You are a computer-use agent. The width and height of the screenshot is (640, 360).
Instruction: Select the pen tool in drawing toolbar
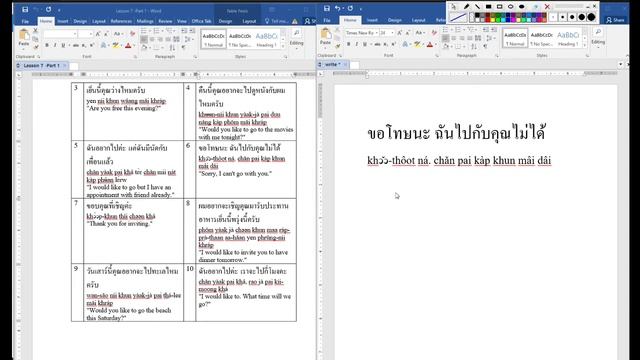(467, 7)
